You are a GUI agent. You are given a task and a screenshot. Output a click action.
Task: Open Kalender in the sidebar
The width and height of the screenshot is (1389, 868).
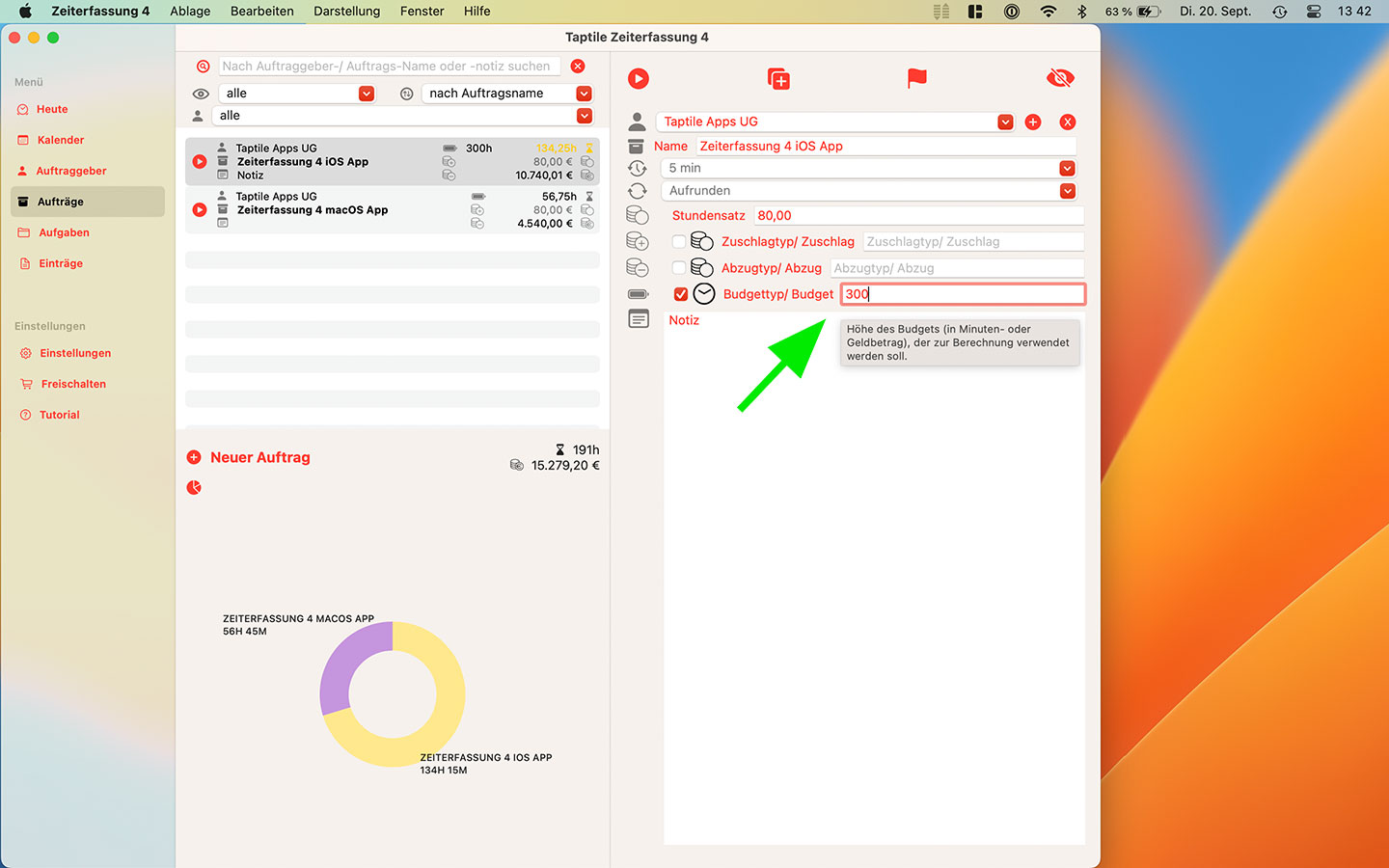pyautogui.click(x=61, y=140)
